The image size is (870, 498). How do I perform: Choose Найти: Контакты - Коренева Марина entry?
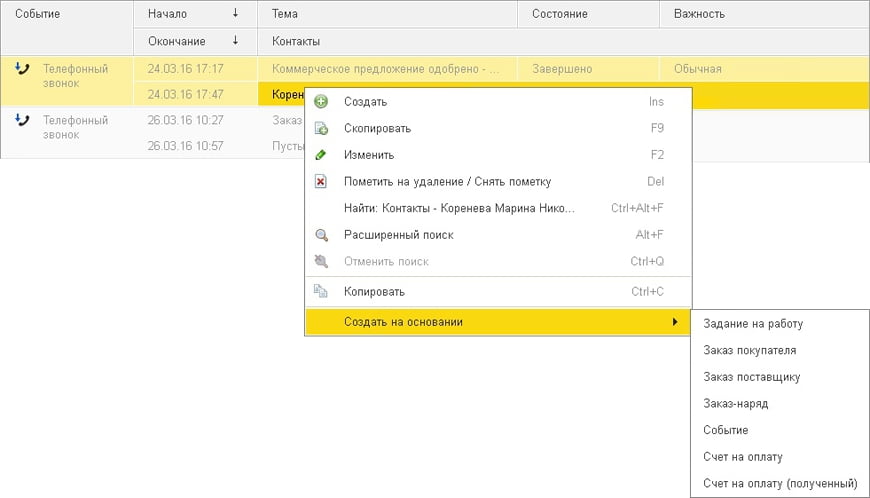click(x=498, y=208)
